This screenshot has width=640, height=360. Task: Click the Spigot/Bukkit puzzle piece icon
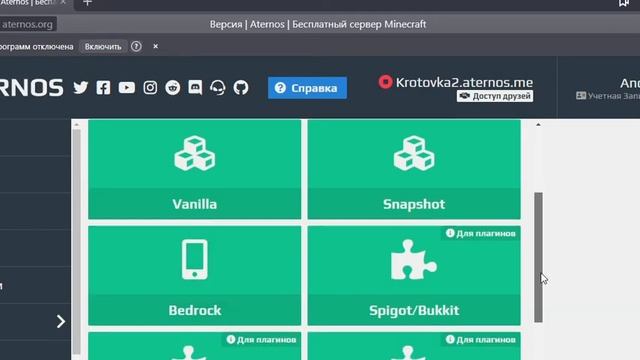pyautogui.click(x=413, y=260)
